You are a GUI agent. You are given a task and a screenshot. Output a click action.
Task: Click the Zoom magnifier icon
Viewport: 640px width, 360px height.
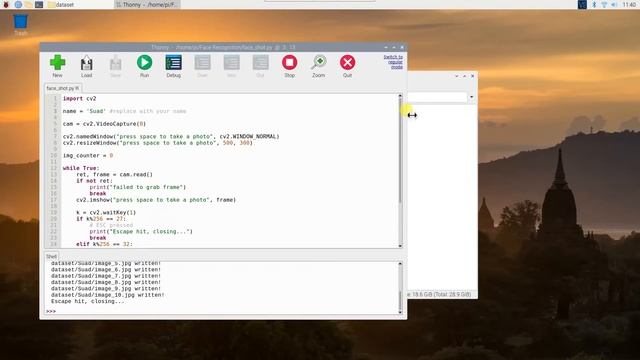(318, 66)
